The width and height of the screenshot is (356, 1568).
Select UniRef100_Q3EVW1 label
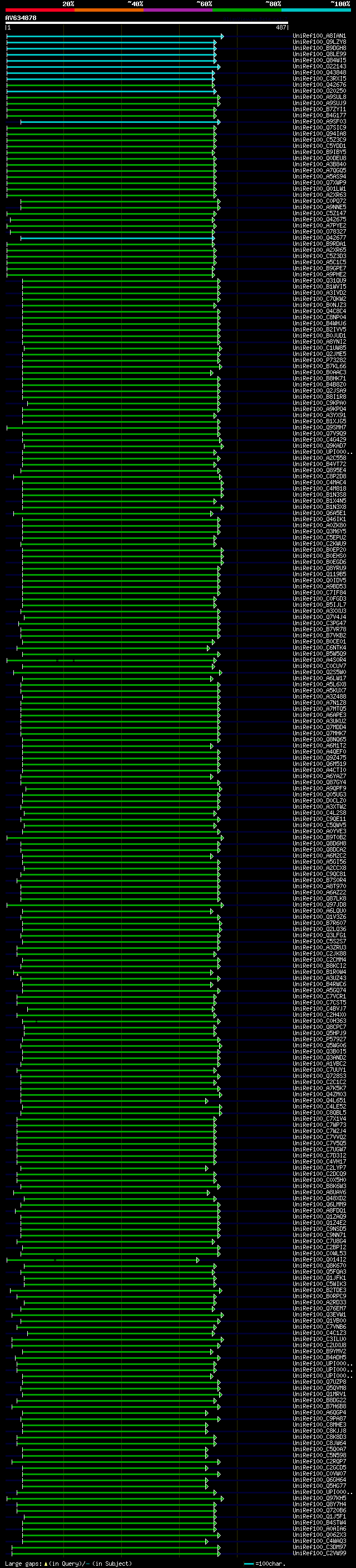click(319, 1314)
